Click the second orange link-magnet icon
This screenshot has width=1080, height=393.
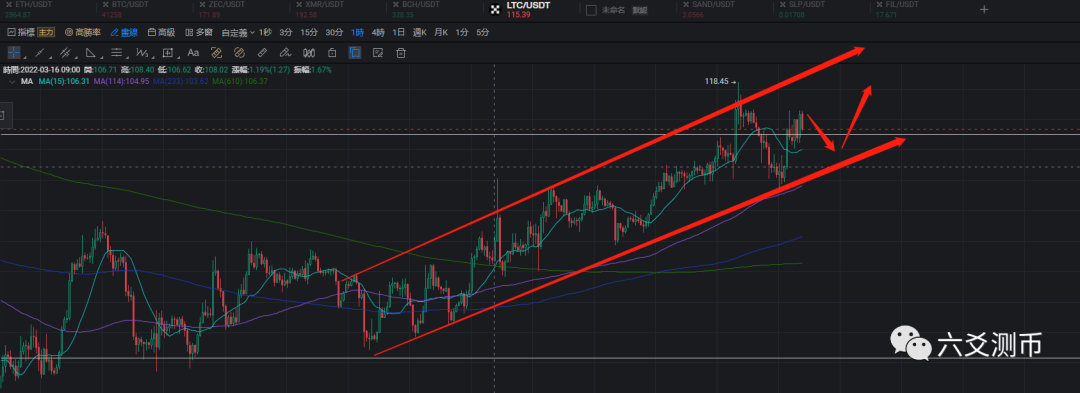(240, 52)
